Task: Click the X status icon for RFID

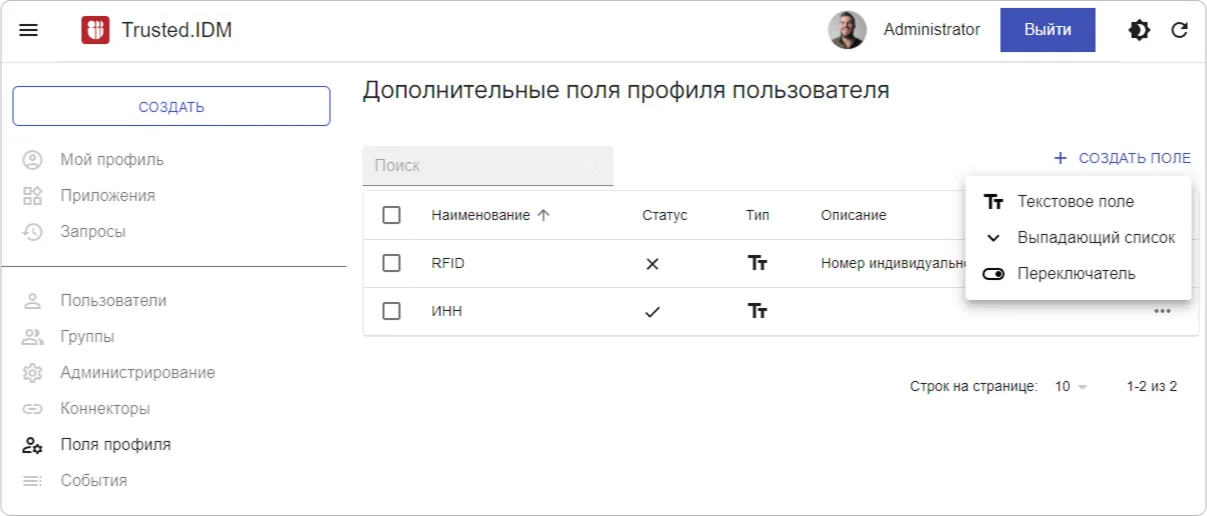Action: click(x=652, y=264)
